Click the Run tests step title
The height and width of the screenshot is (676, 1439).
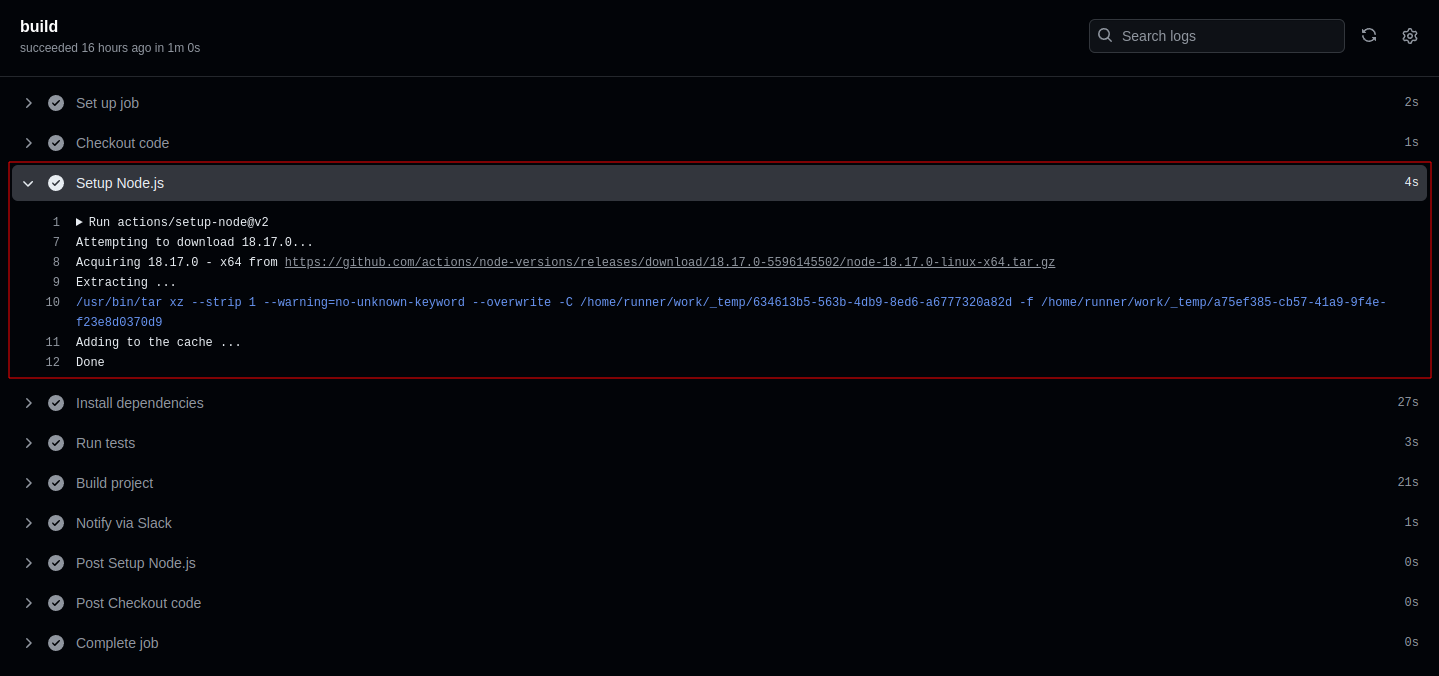click(x=105, y=443)
